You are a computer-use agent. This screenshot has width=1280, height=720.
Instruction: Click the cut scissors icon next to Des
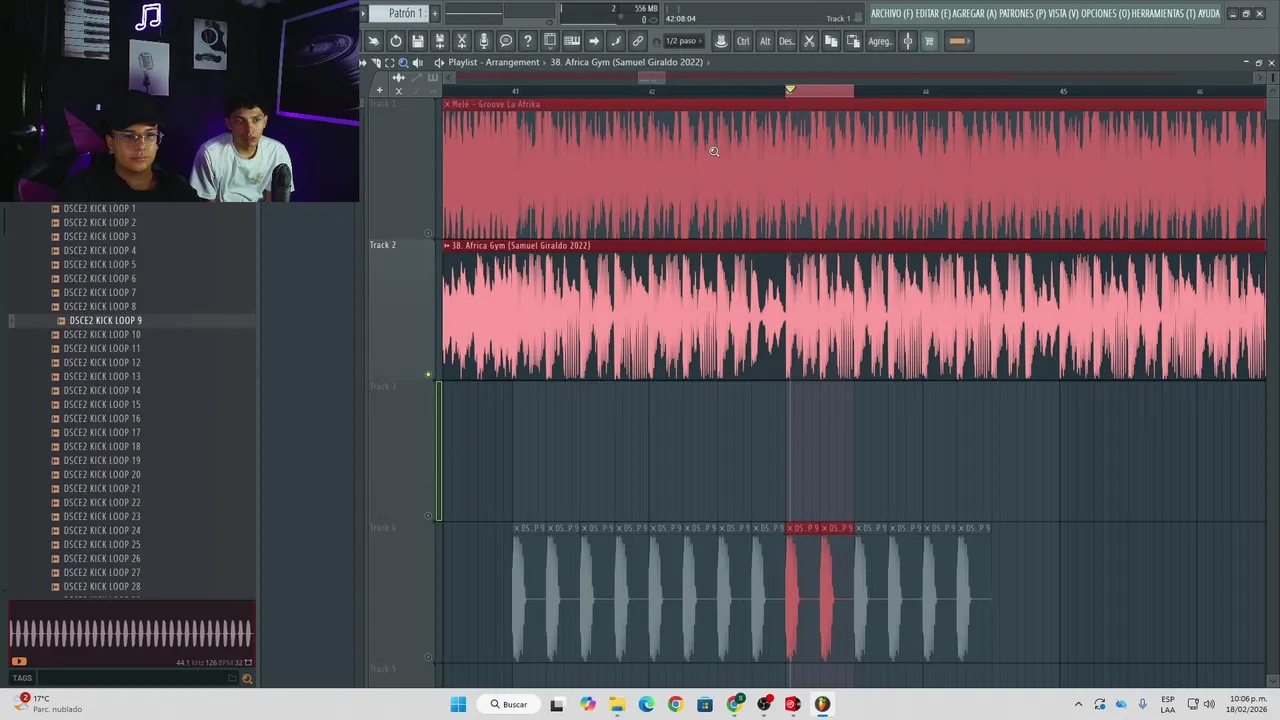(810, 41)
